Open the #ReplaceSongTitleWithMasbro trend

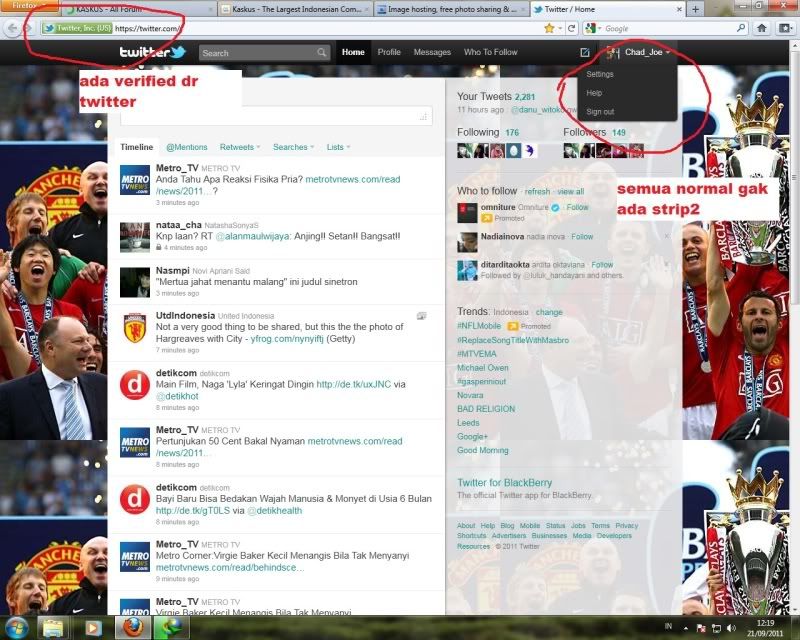513,340
